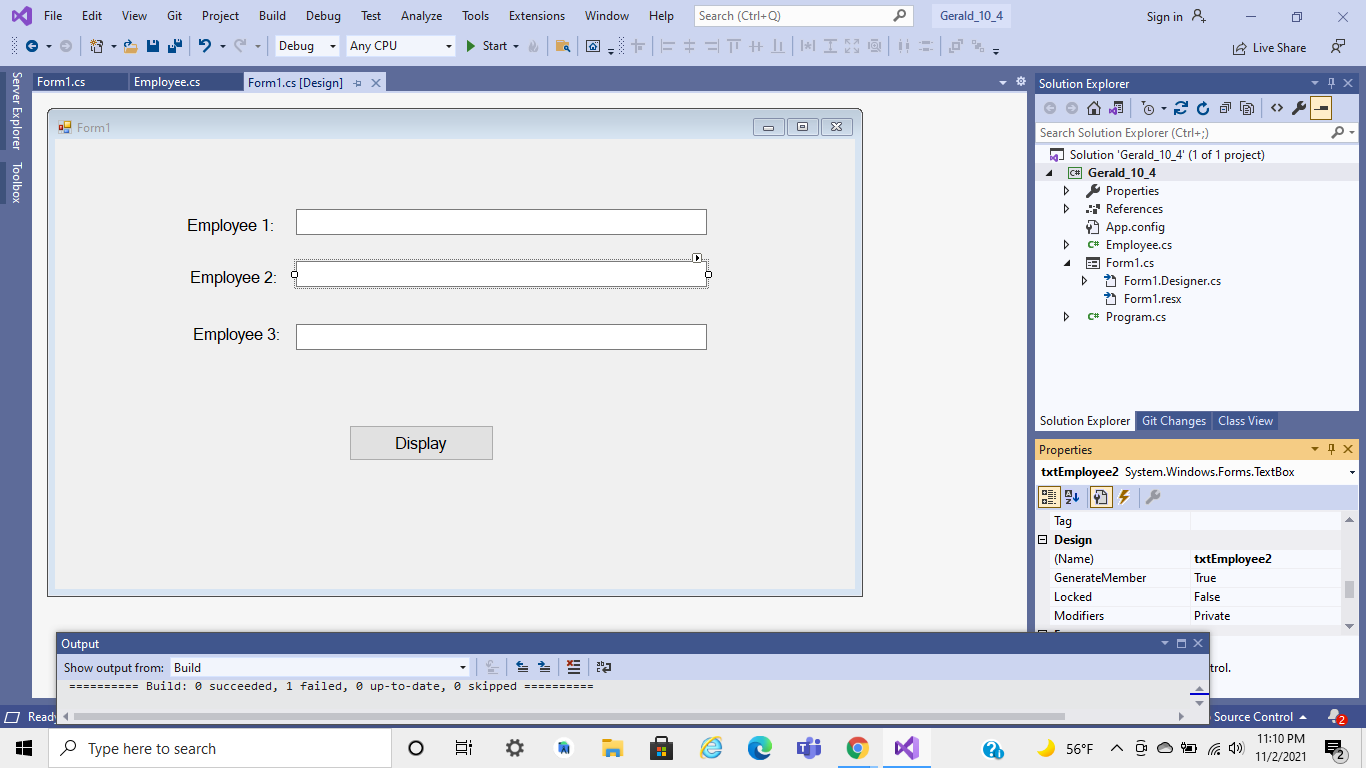Open the View Code icon in Solution Explorer
This screenshot has width=1366, height=768.
pos(1276,108)
